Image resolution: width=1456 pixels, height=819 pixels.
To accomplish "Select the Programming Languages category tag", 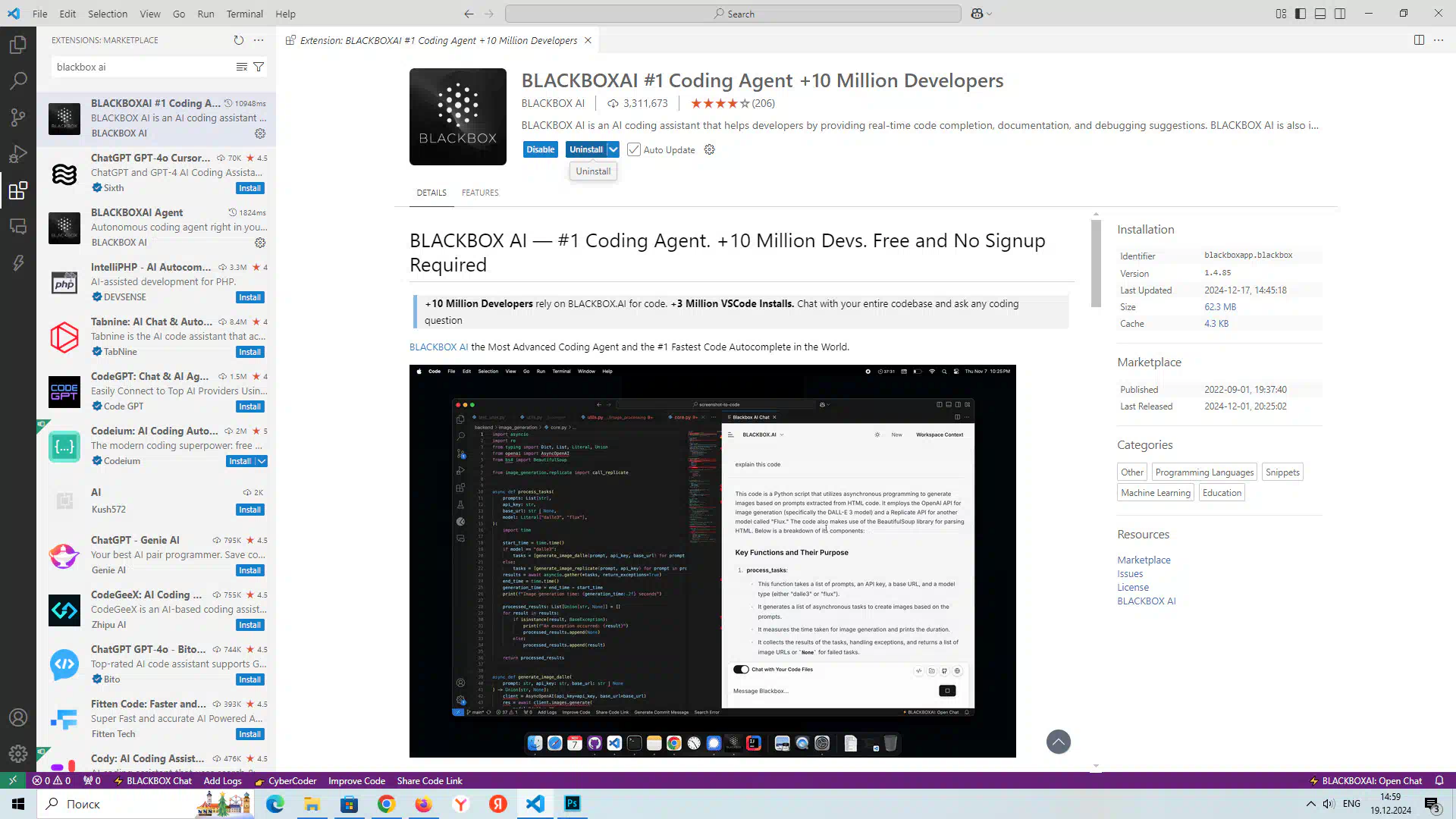I will coord(1204,472).
